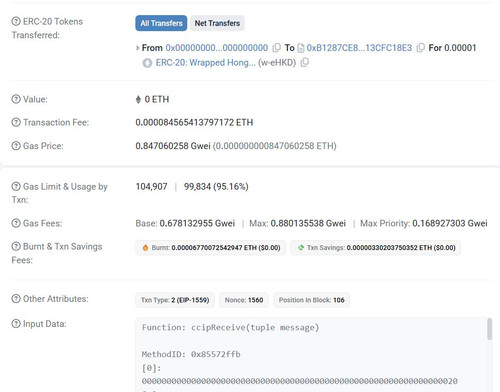This screenshot has height=392, width=500.
Task: Show help icon for Gas Price
Action: pos(16,146)
